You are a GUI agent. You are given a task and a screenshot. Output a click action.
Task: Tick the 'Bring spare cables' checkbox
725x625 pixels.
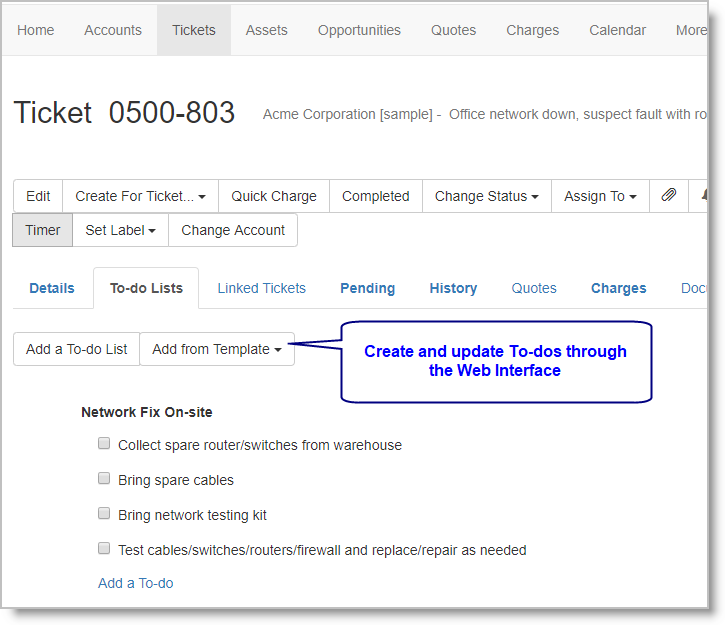104,479
